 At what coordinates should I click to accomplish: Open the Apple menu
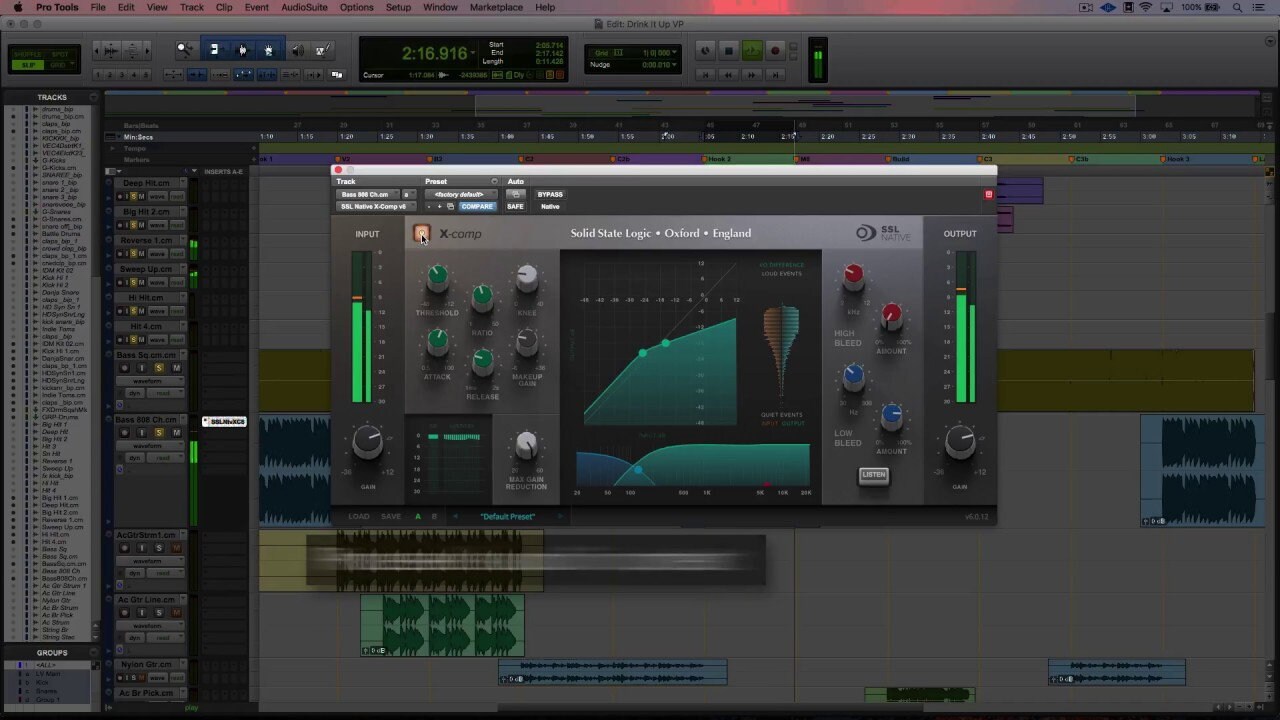coord(17,7)
